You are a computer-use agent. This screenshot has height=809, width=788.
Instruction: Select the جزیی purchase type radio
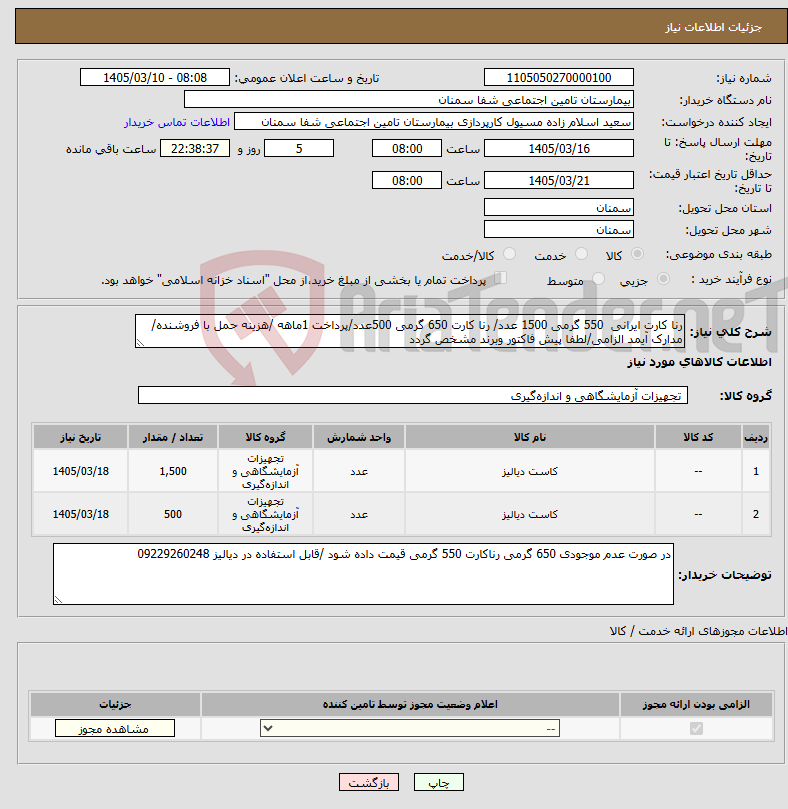pyautogui.click(x=663, y=279)
